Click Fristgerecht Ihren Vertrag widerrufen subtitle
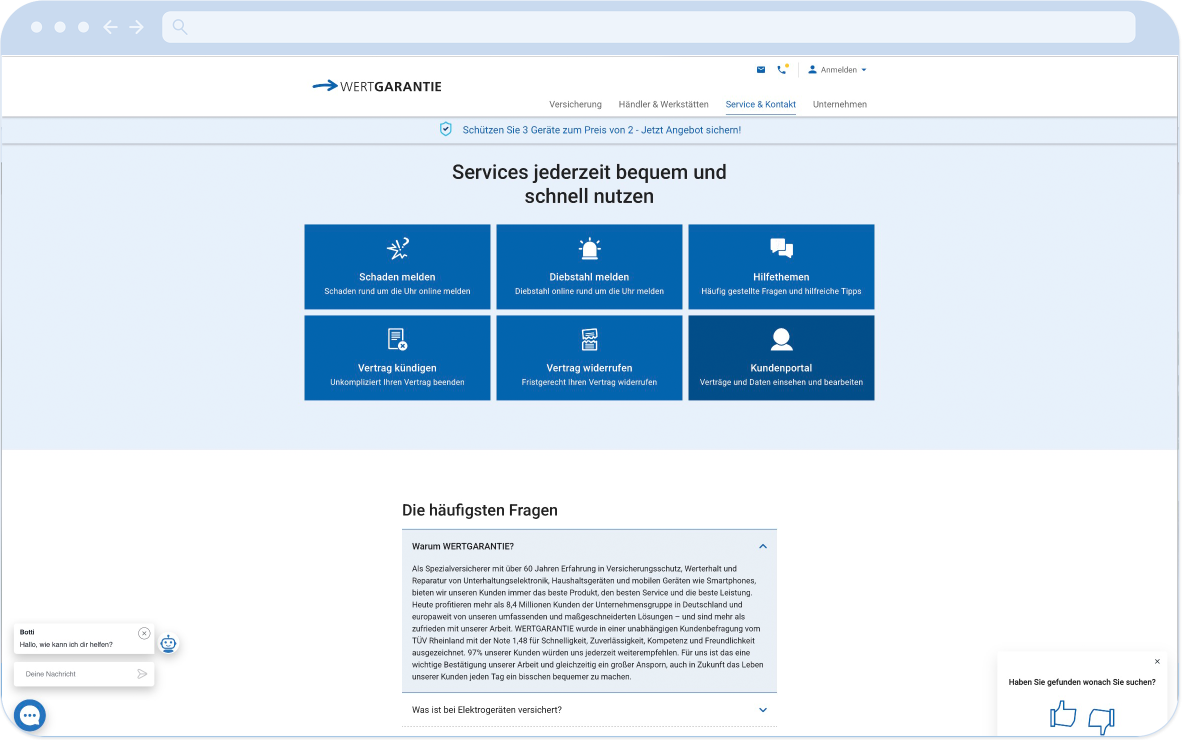This screenshot has height=740, width=1184. pyautogui.click(x=589, y=382)
